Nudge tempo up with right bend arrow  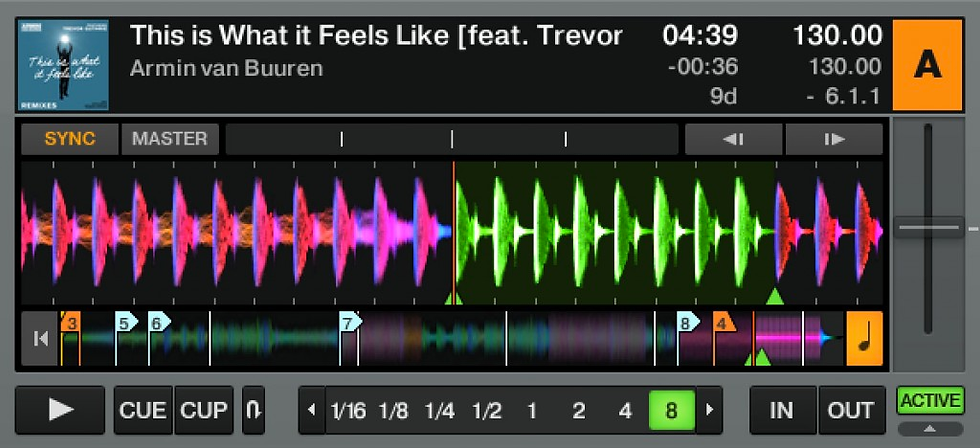coord(834,139)
